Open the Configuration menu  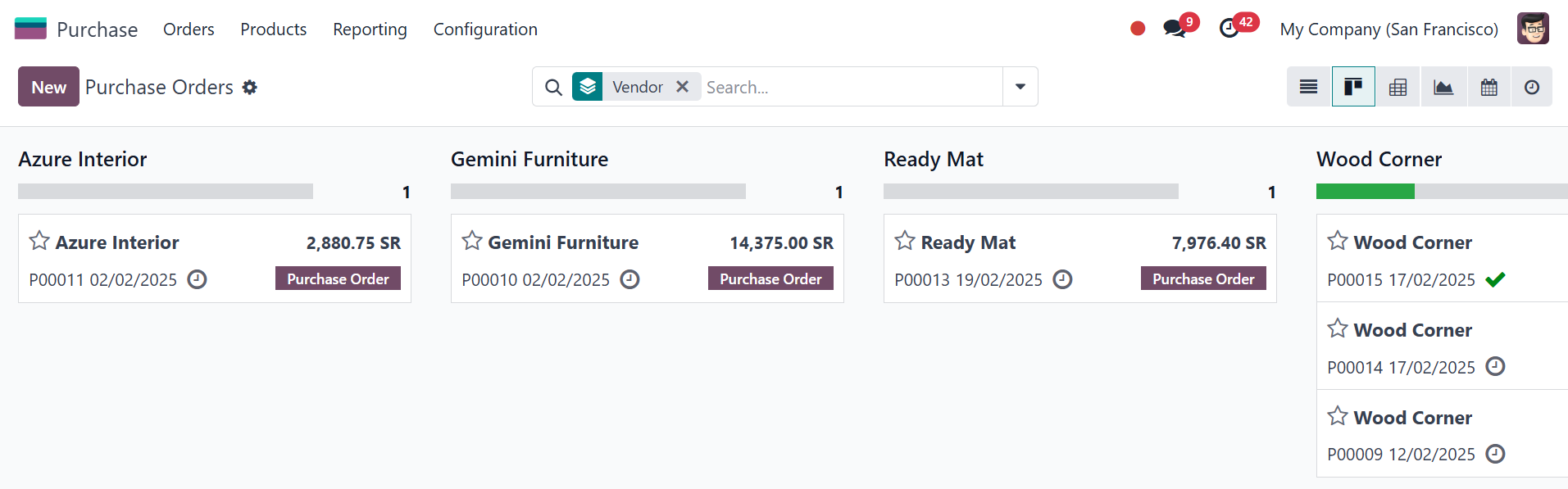tap(485, 29)
